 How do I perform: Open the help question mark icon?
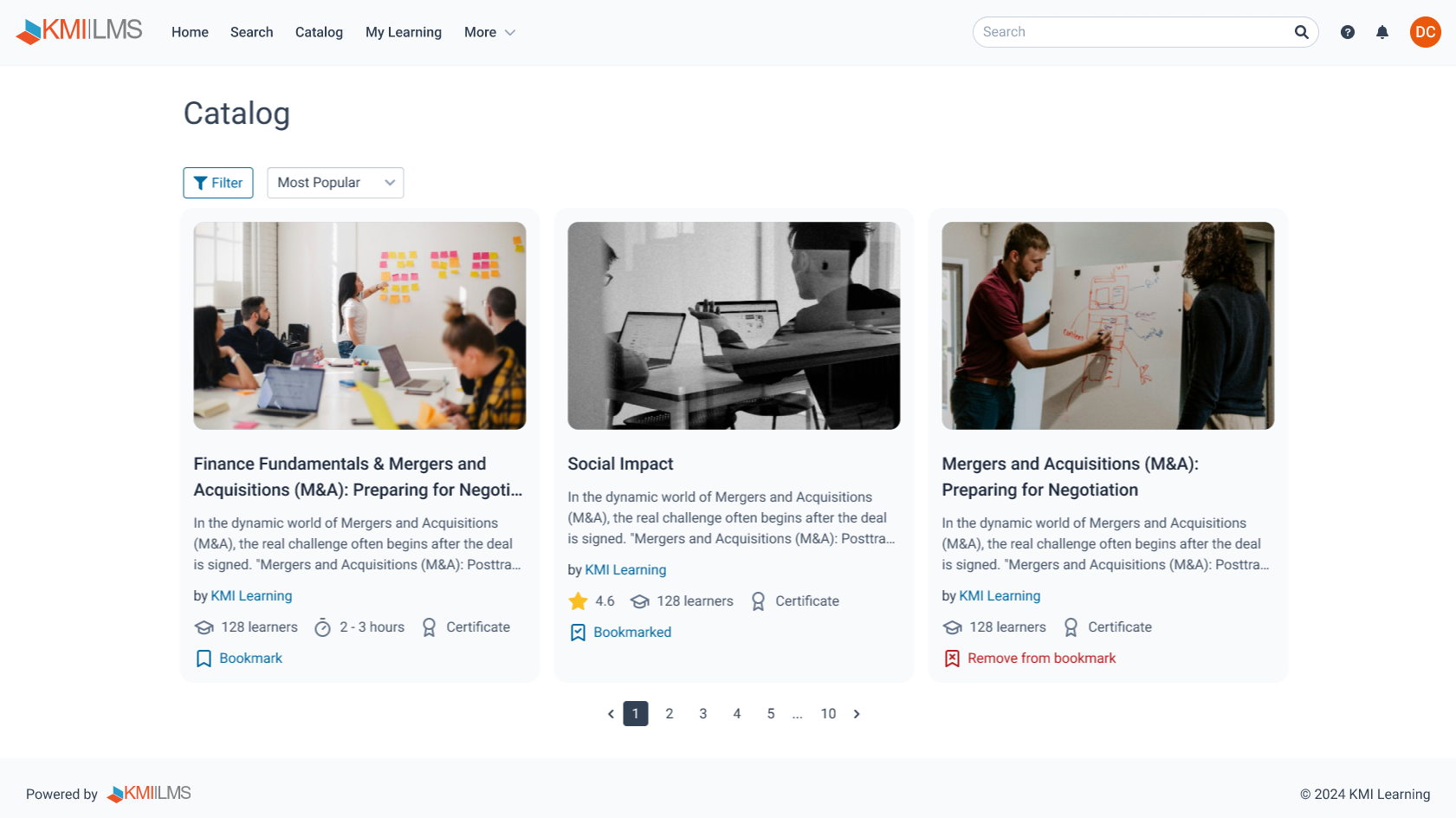coord(1348,32)
